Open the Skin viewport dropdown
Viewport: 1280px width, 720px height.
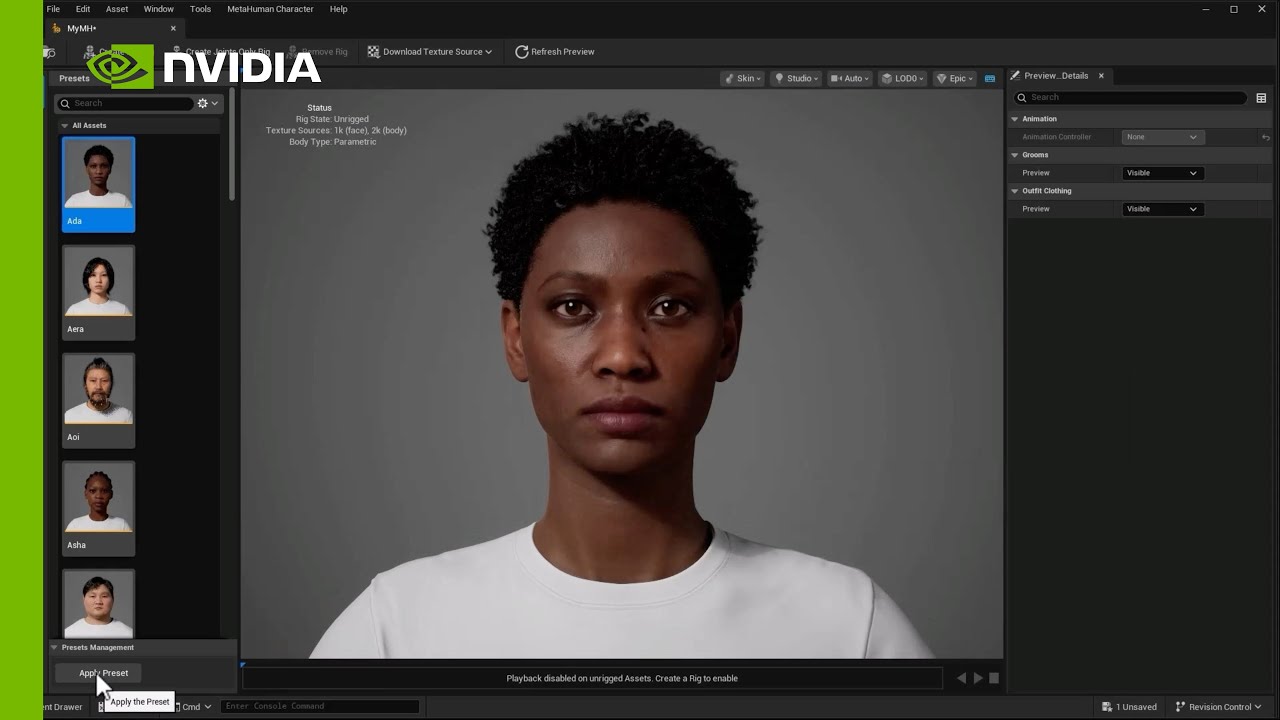[x=742, y=78]
